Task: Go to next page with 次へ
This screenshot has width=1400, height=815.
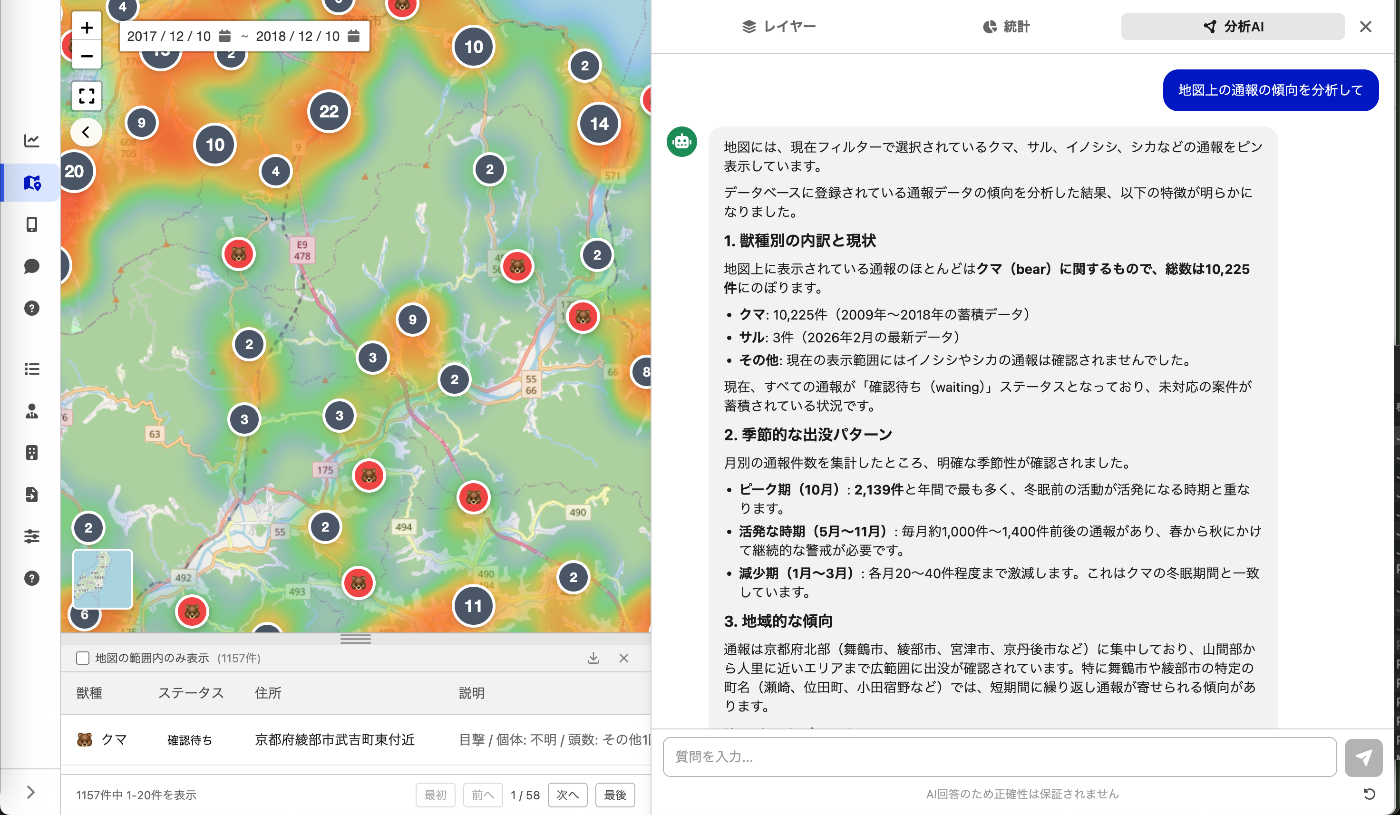Action: [568, 795]
